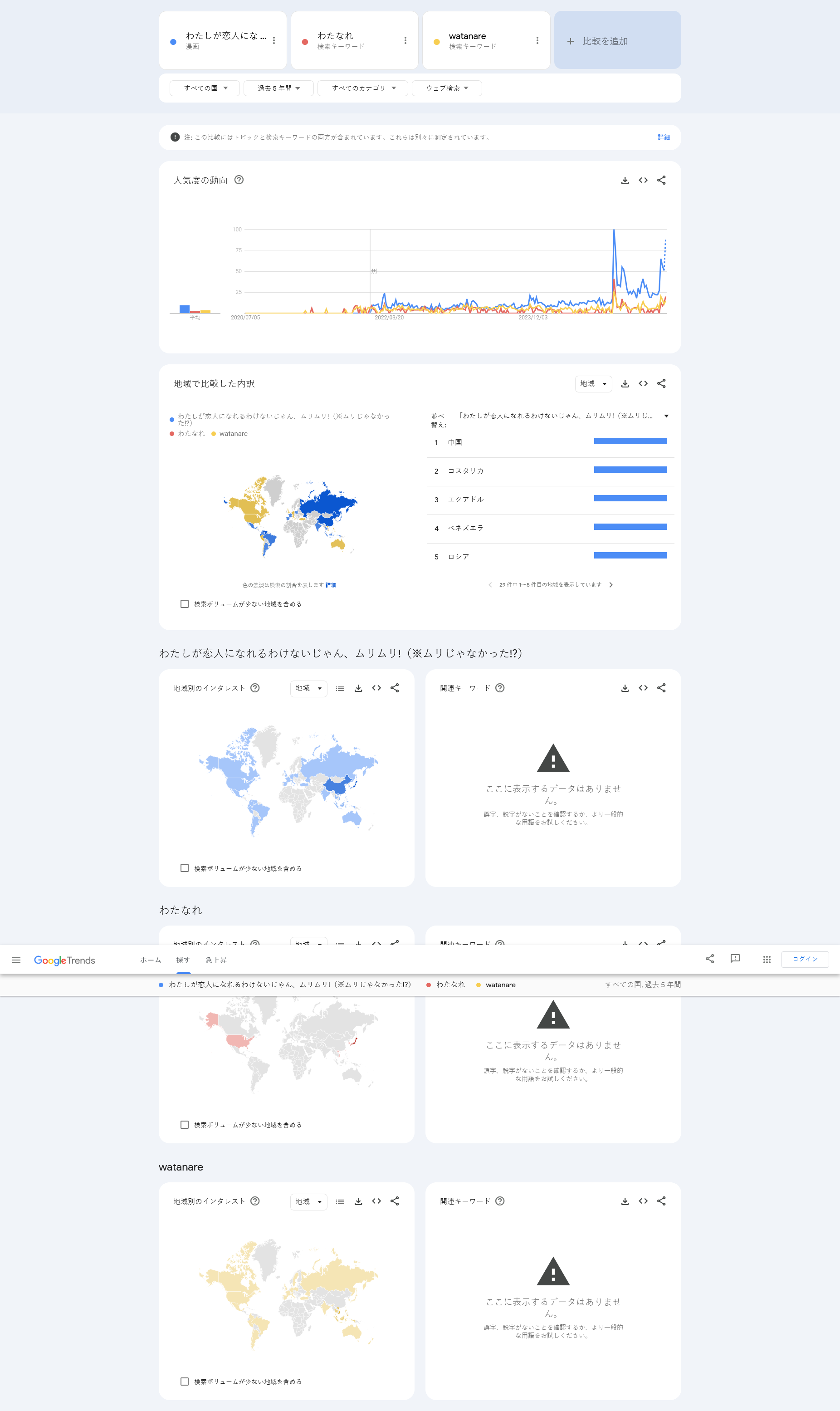Click the Google Trends logo
Viewport: 840px width, 1411px height.
coord(64,960)
